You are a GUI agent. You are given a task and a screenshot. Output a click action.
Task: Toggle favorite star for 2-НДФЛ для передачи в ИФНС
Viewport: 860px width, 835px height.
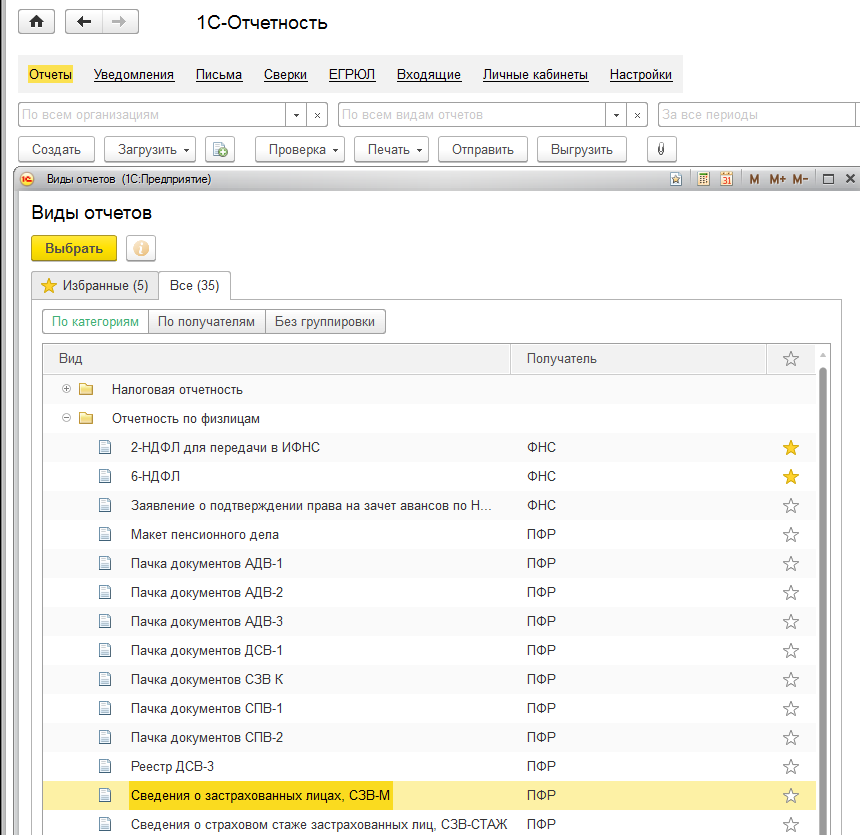click(791, 448)
